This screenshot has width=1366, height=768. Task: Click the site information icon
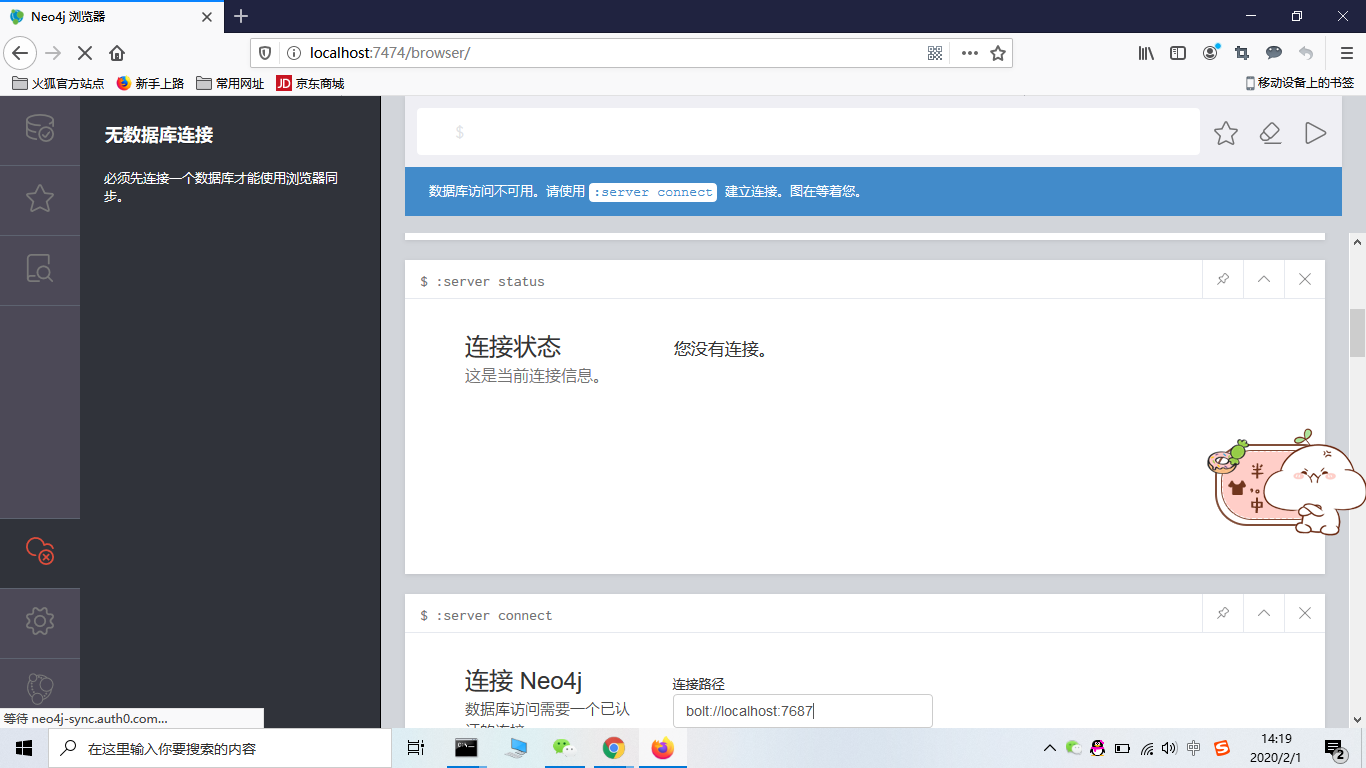point(294,53)
